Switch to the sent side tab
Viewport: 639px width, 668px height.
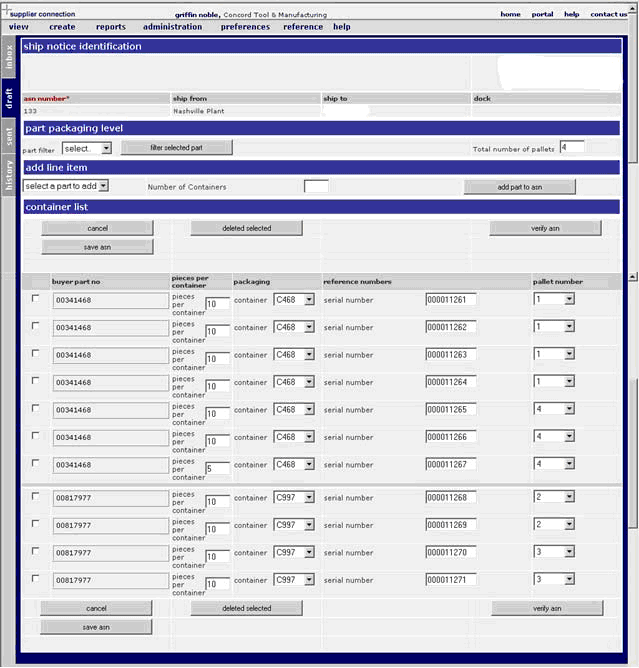click(x=9, y=136)
